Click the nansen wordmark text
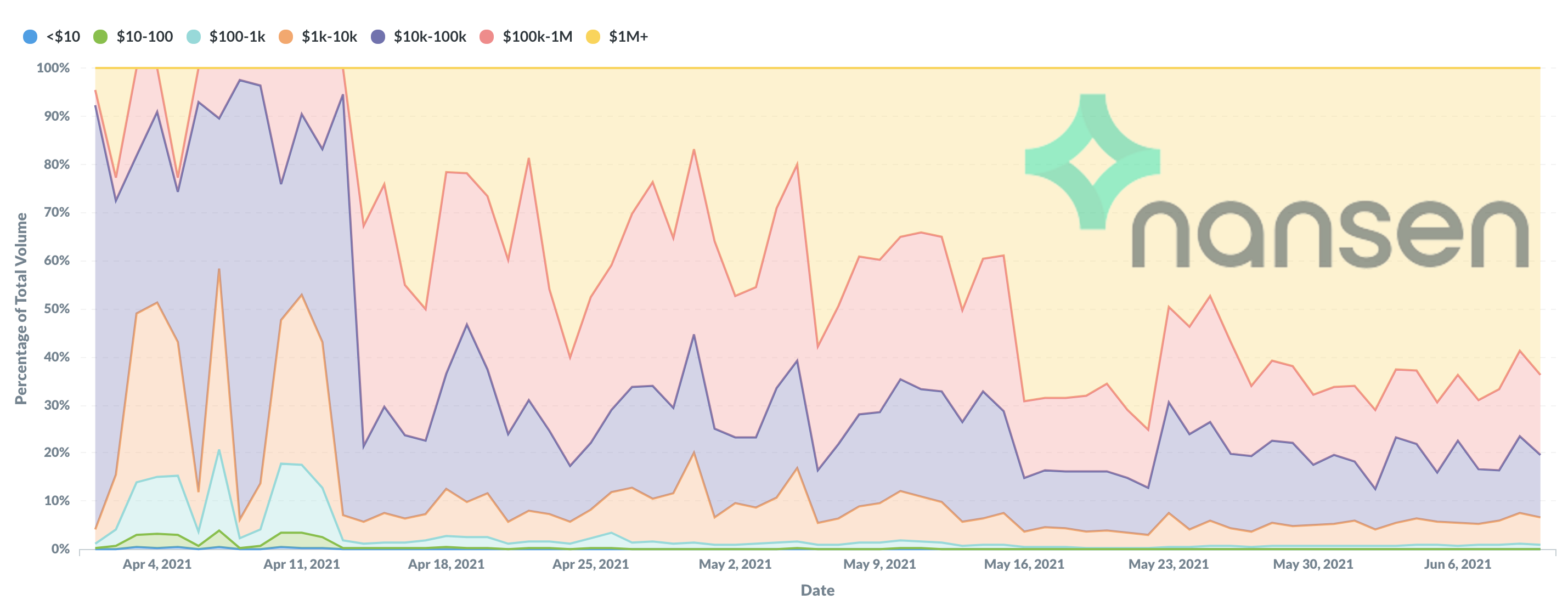Image resolution: width=1568 pixels, height=611 pixels. pos(1330,234)
